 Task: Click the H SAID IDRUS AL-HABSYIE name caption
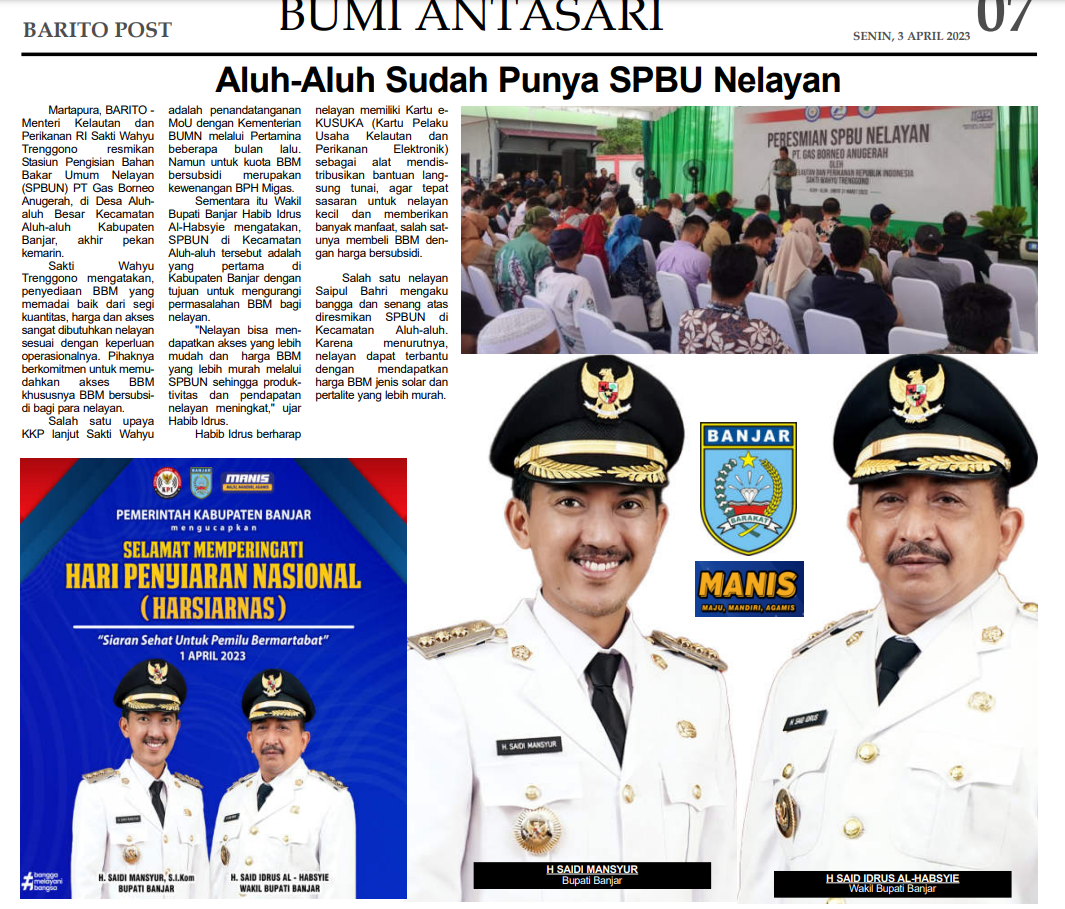(x=892, y=878)
